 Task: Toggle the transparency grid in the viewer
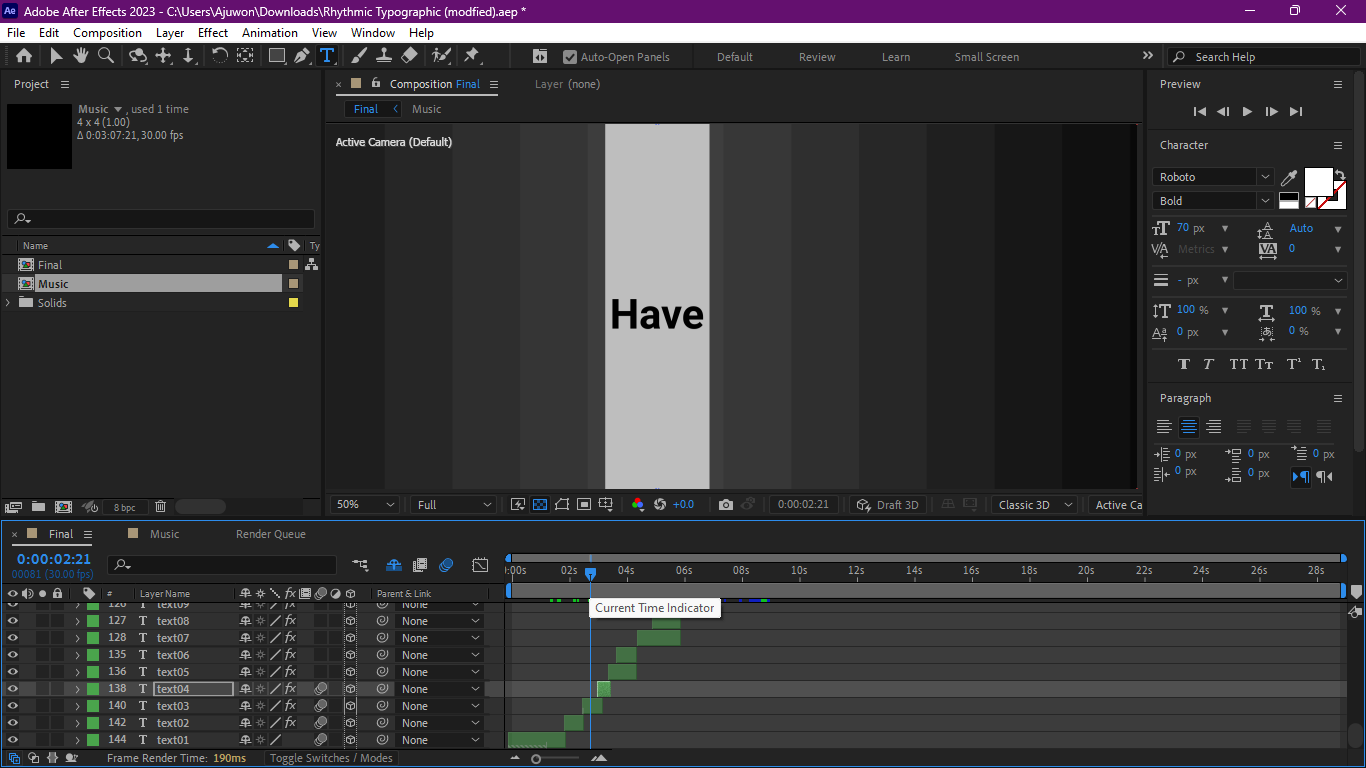point(540,505)
